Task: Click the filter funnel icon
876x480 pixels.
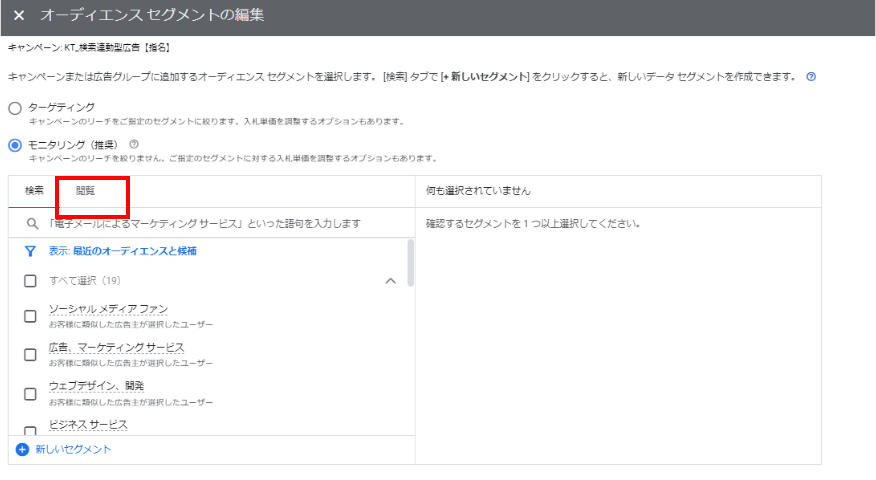Action: tap(30, 251)
